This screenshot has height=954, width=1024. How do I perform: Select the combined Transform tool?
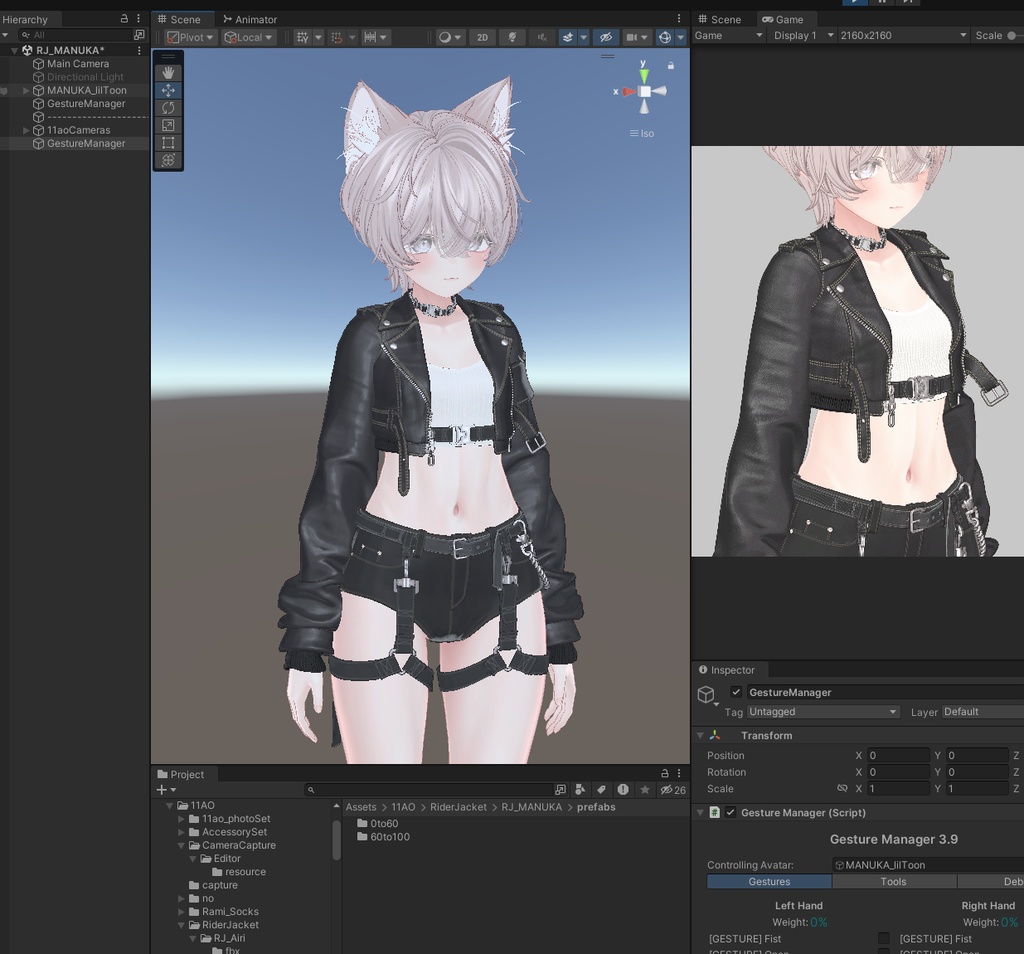[168, 160]
